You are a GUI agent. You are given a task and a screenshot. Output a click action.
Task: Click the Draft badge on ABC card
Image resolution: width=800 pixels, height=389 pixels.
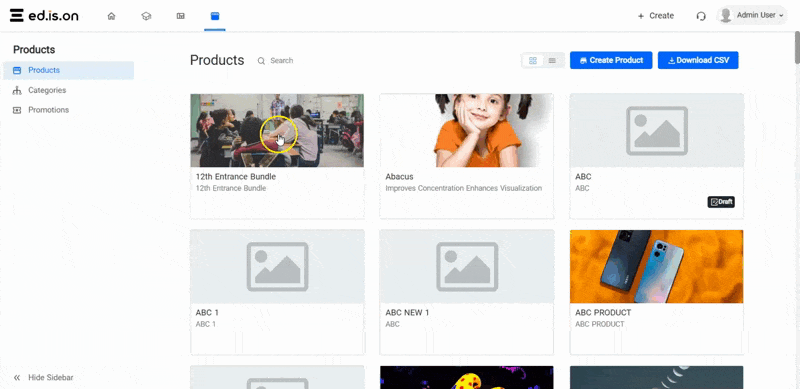coord(721,202)
